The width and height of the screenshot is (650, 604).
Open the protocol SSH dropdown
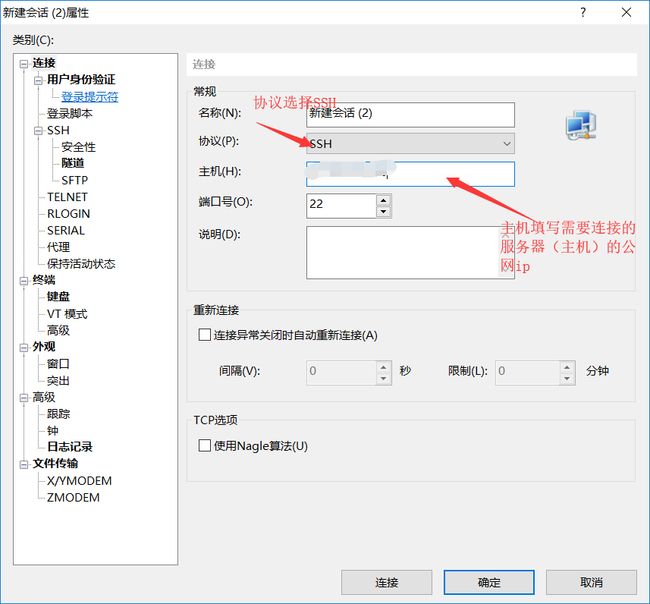coord(410,143)
